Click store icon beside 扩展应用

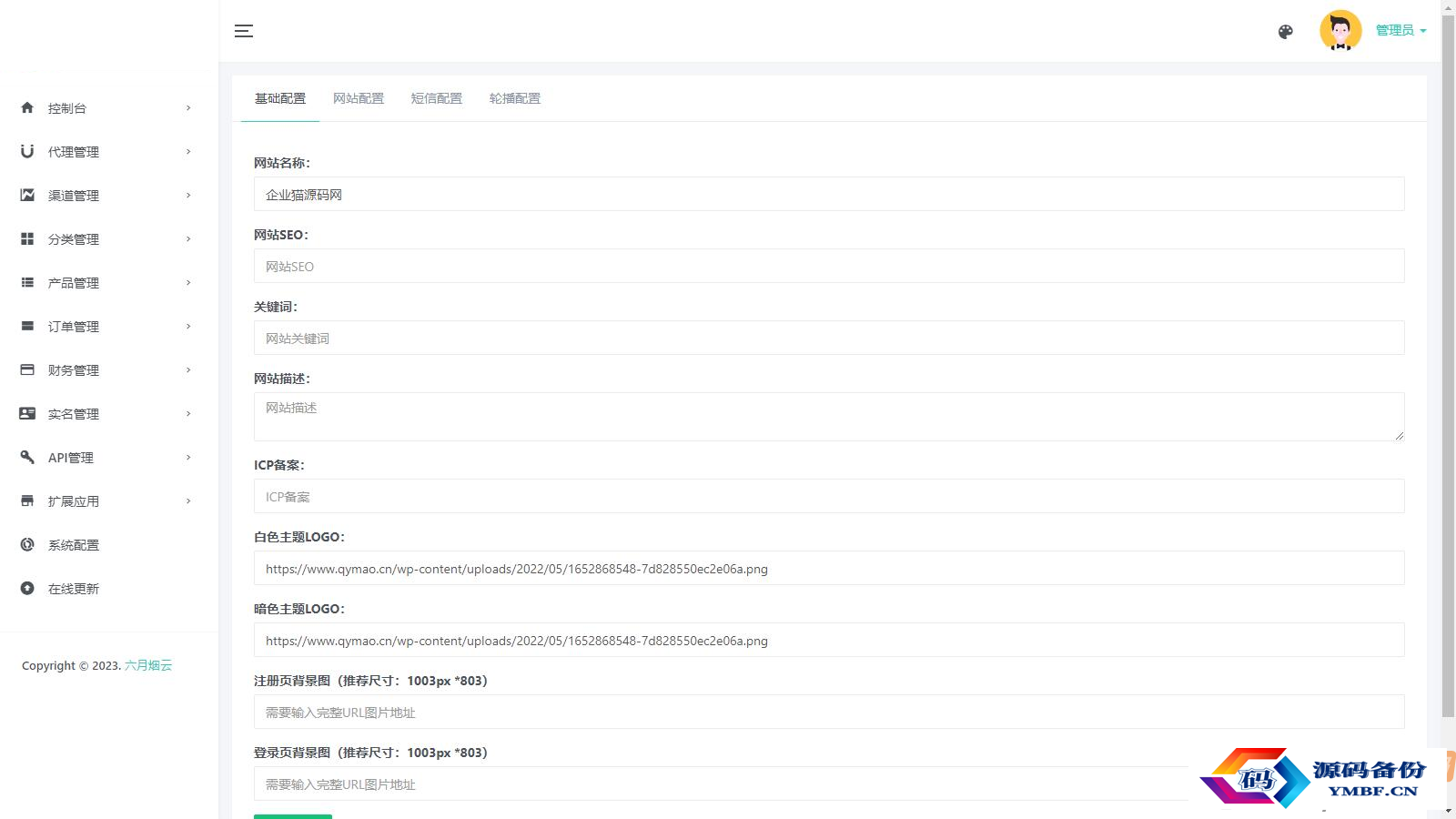click(27, 500)
